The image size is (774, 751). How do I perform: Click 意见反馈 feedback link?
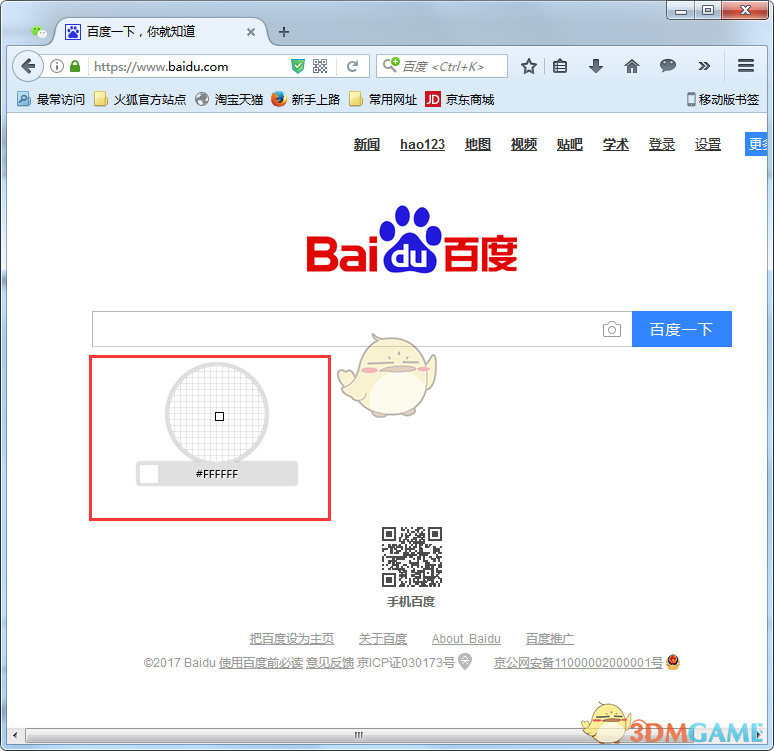pyautogui.click(x=330, y=663)
